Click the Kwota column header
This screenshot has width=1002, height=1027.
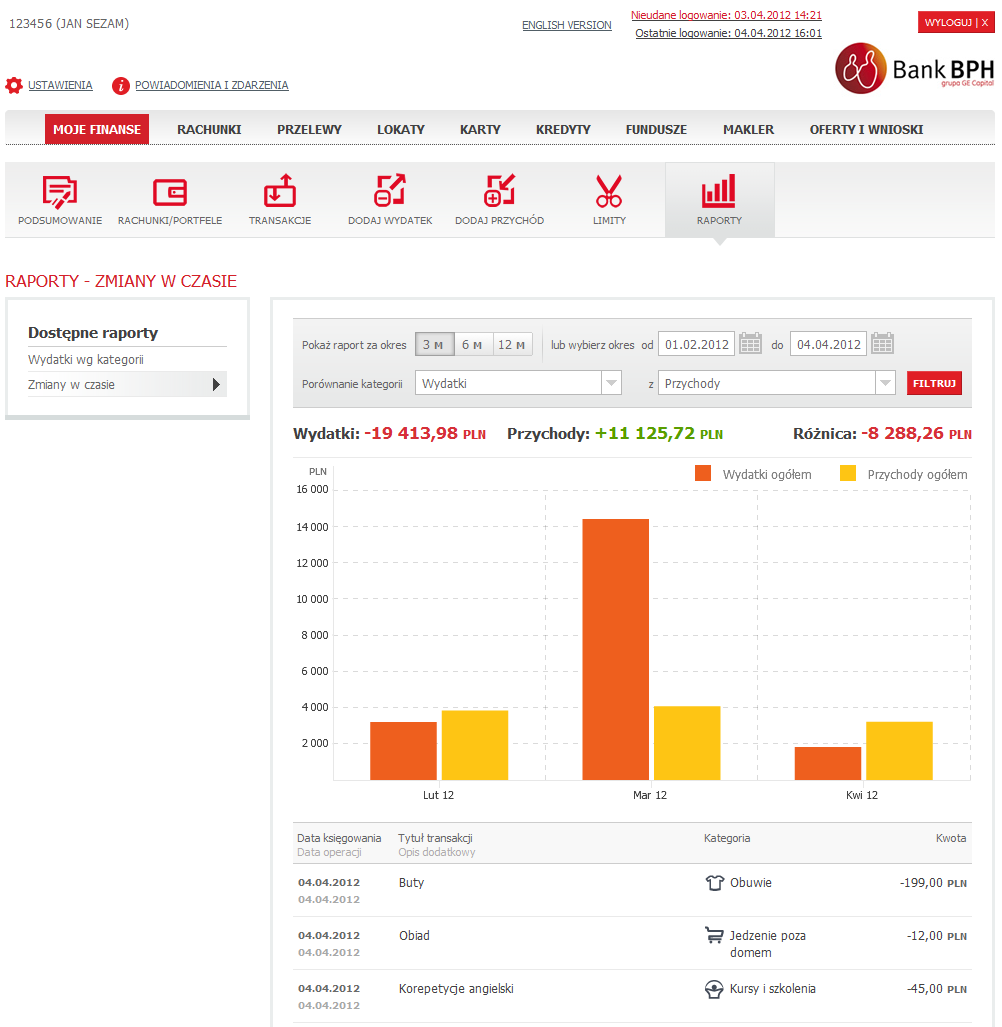pyautogui.click(x=951, y=838)
